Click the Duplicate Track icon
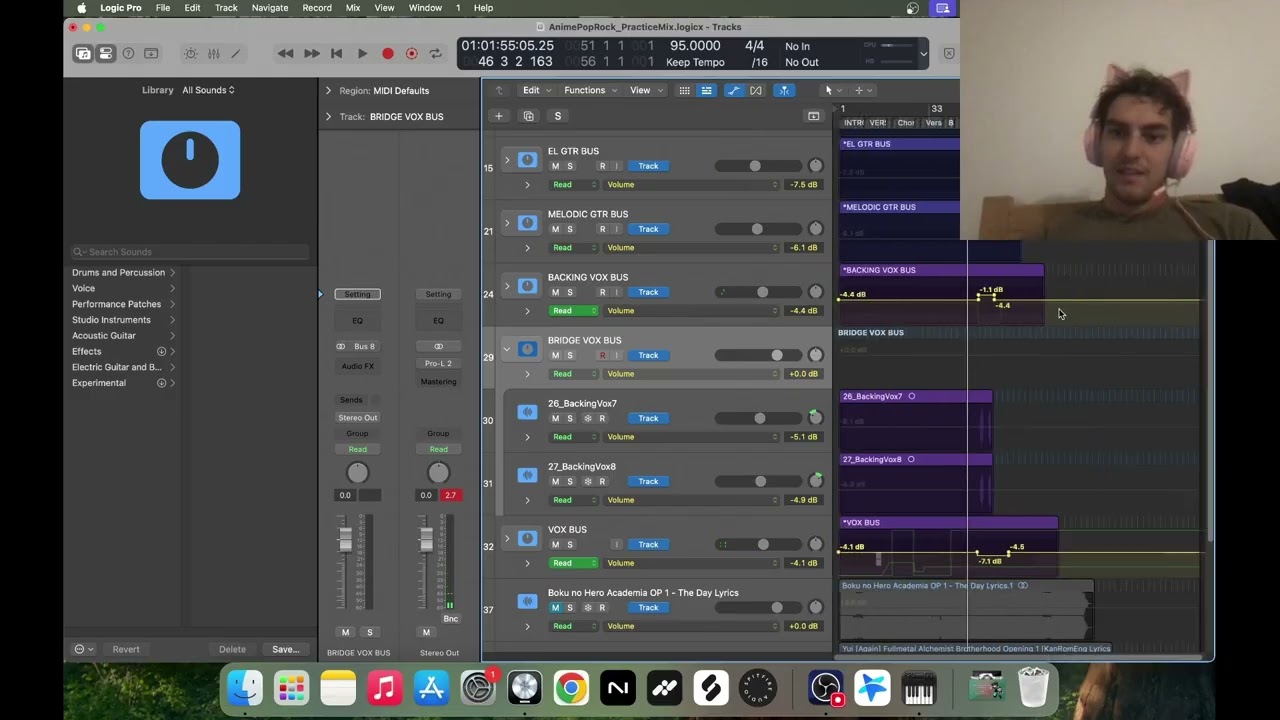Image resolution: width=1280 pixels, height=720 pixels. pyautogui.click(x=529, y=116)
